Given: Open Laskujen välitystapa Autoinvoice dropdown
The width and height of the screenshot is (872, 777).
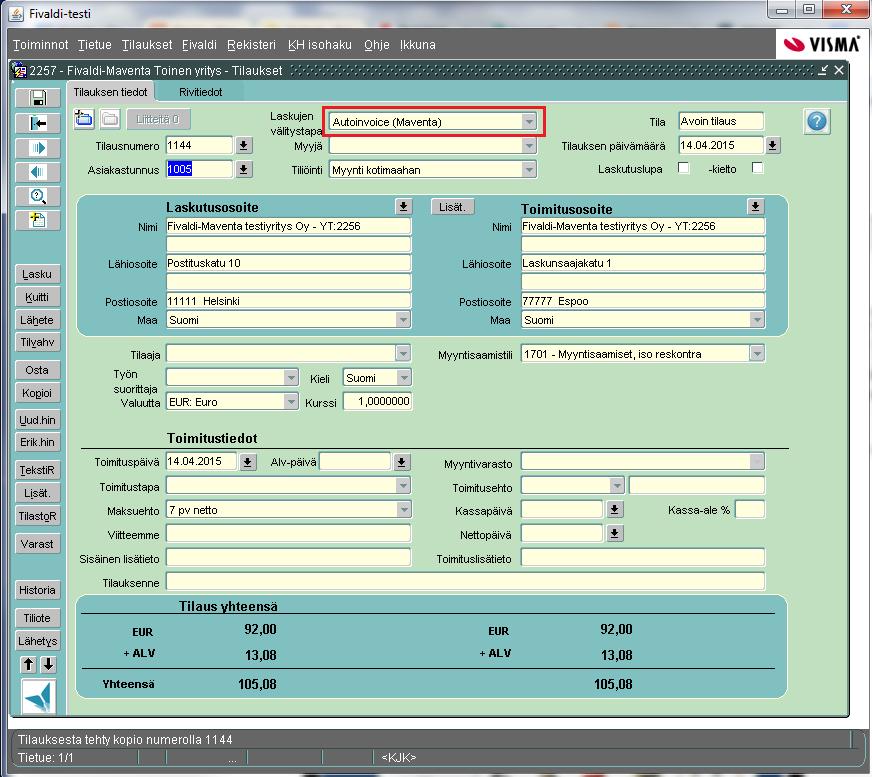Looking at the screenshot, I should pyautogui.click(x=529, y=121).
